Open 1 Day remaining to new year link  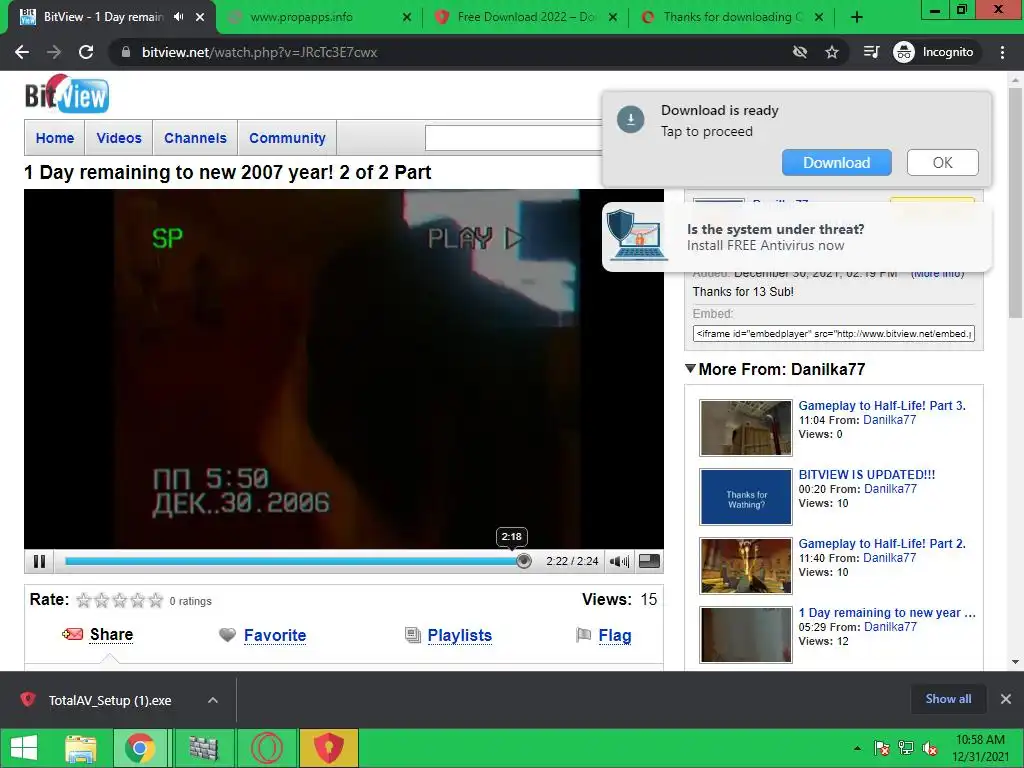tap(887, 613)
